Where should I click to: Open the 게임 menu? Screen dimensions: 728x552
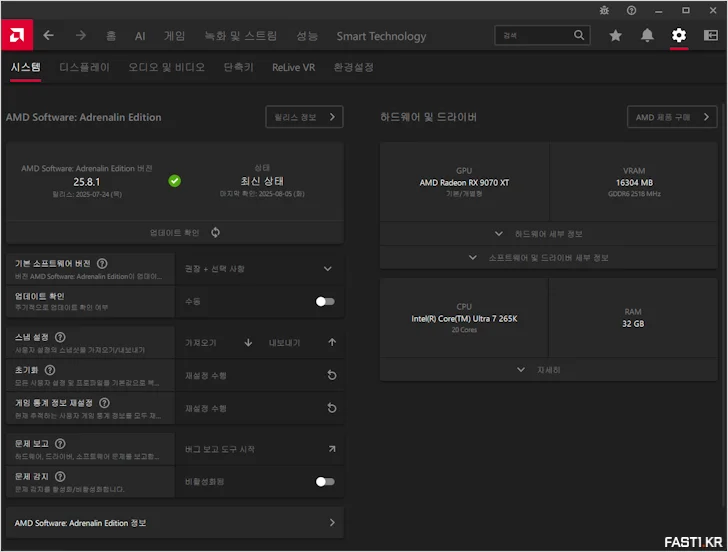tap(175, 36)
